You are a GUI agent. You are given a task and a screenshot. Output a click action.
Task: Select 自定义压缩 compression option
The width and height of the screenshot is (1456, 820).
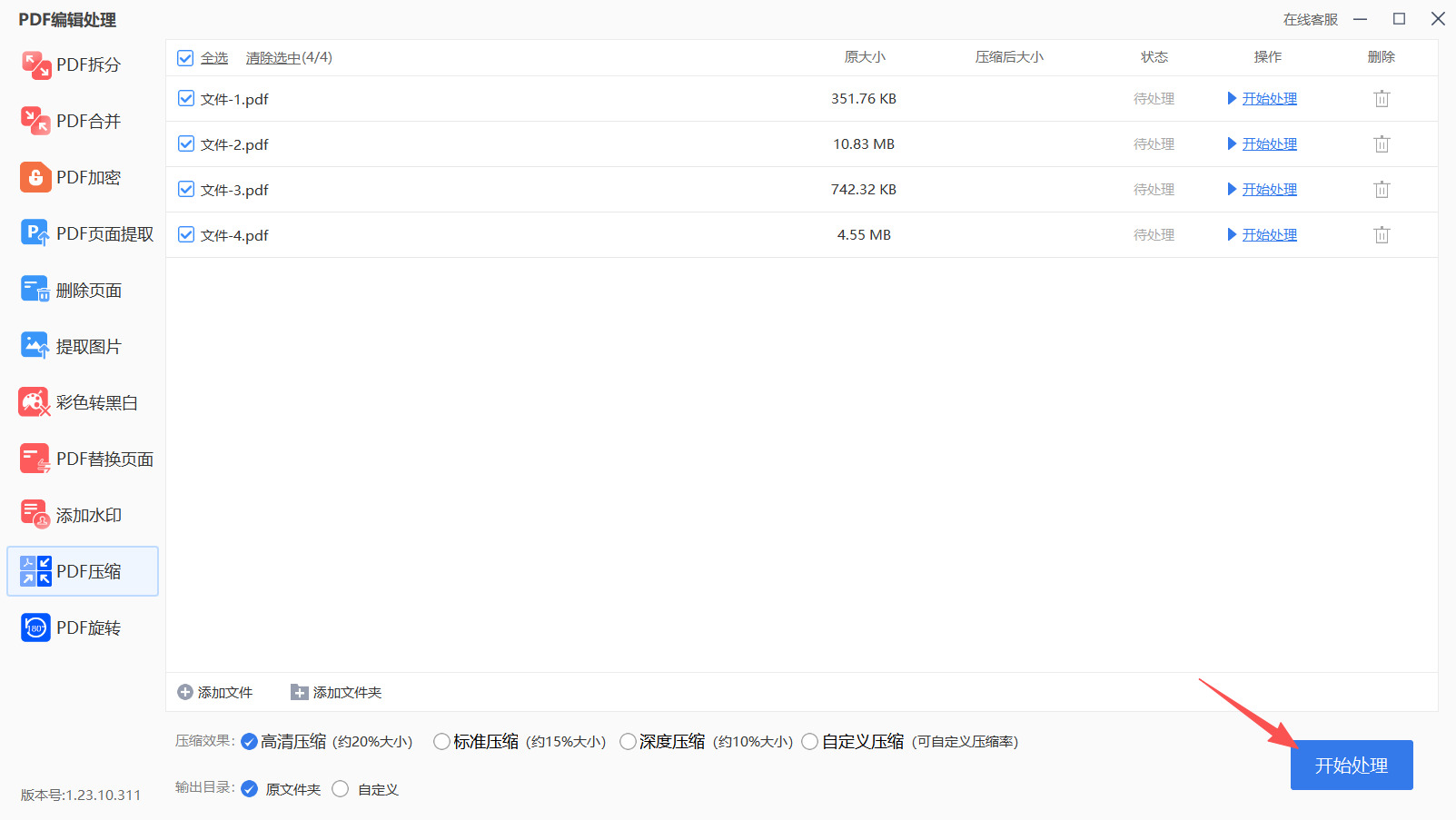[x=810, y=742]
